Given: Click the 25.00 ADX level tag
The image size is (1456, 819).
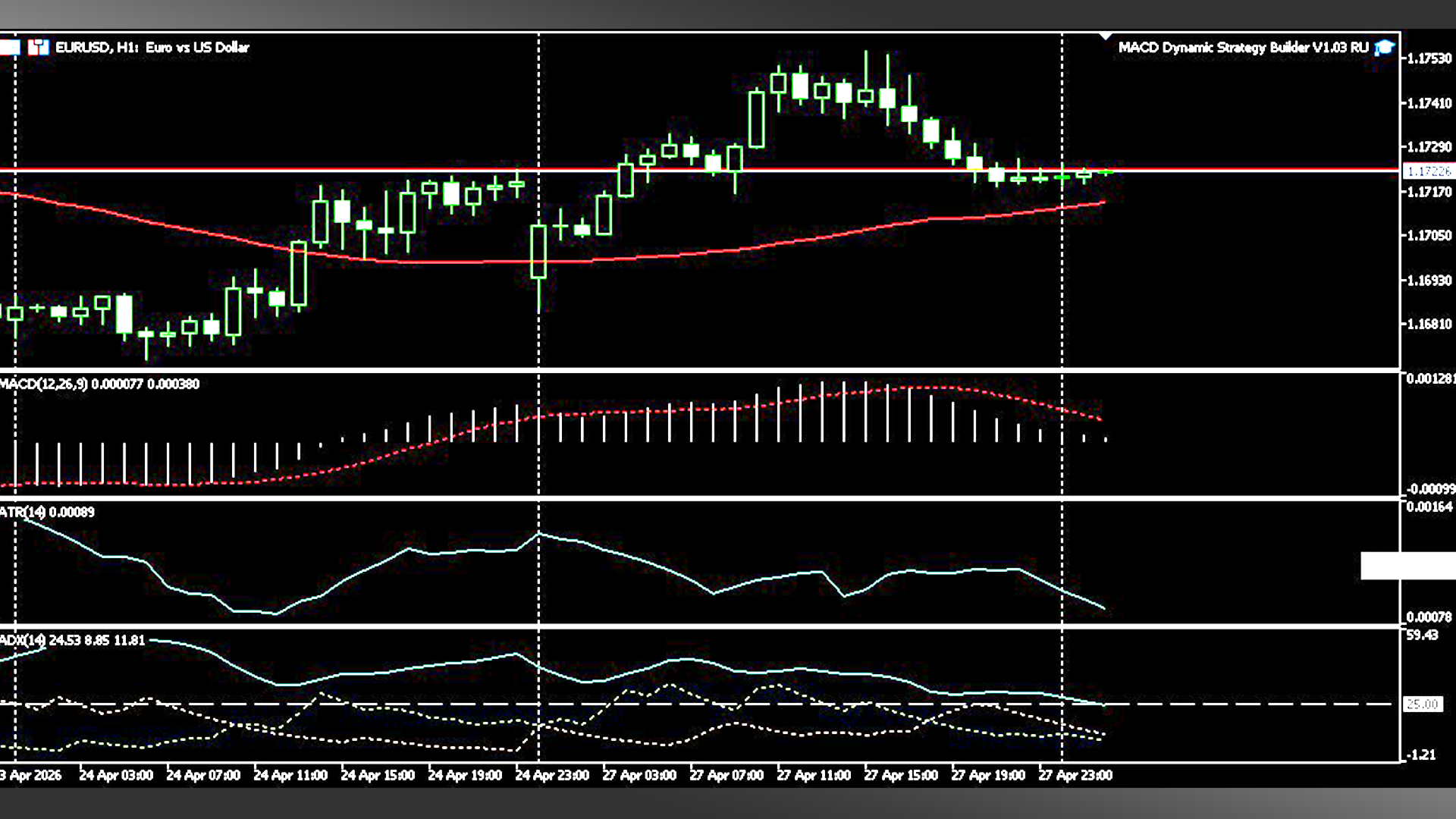Looking at the screenshot, I should tap(1421, 704).
